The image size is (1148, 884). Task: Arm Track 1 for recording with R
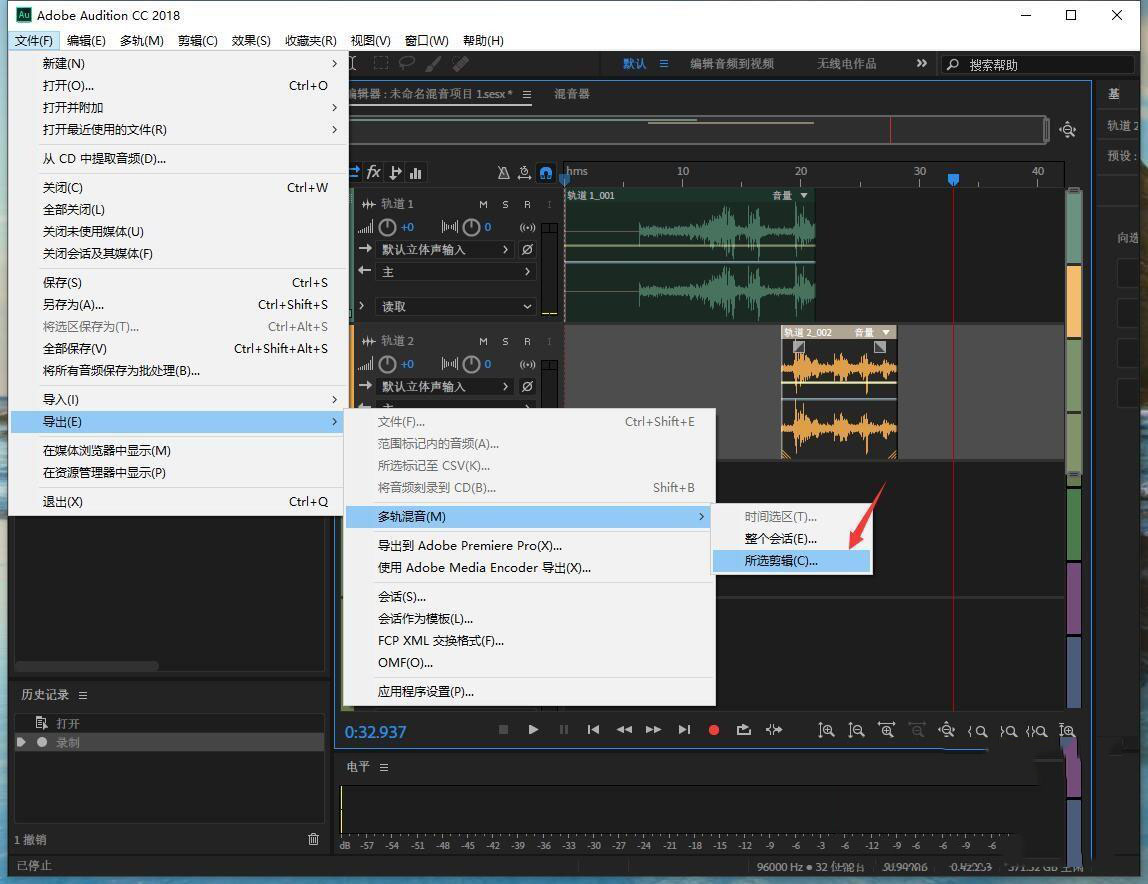(x=527, y=204)
